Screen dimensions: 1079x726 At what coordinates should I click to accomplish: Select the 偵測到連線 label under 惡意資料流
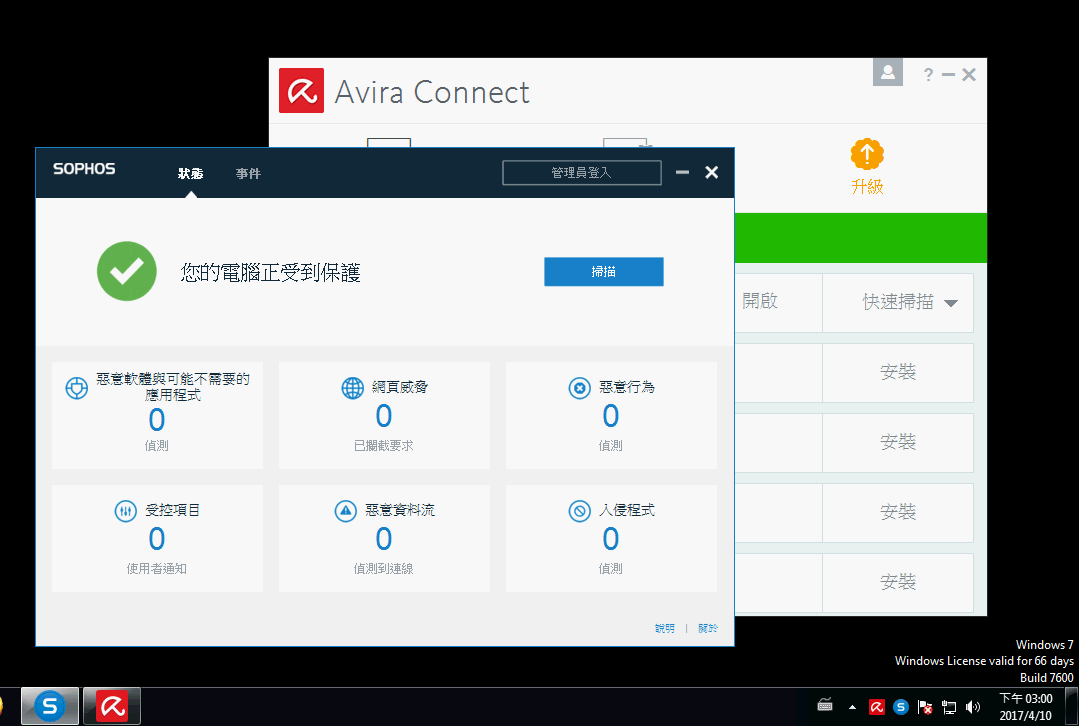[383, 568]
